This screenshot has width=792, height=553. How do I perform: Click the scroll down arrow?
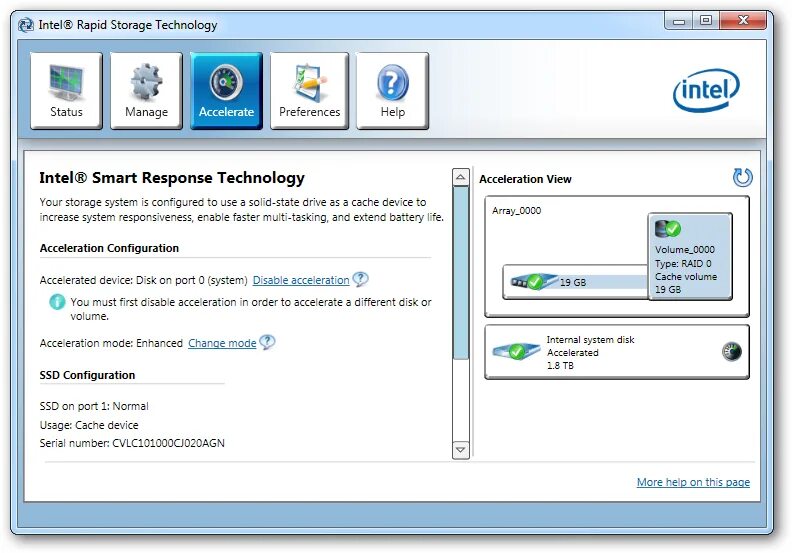point(460,449)
